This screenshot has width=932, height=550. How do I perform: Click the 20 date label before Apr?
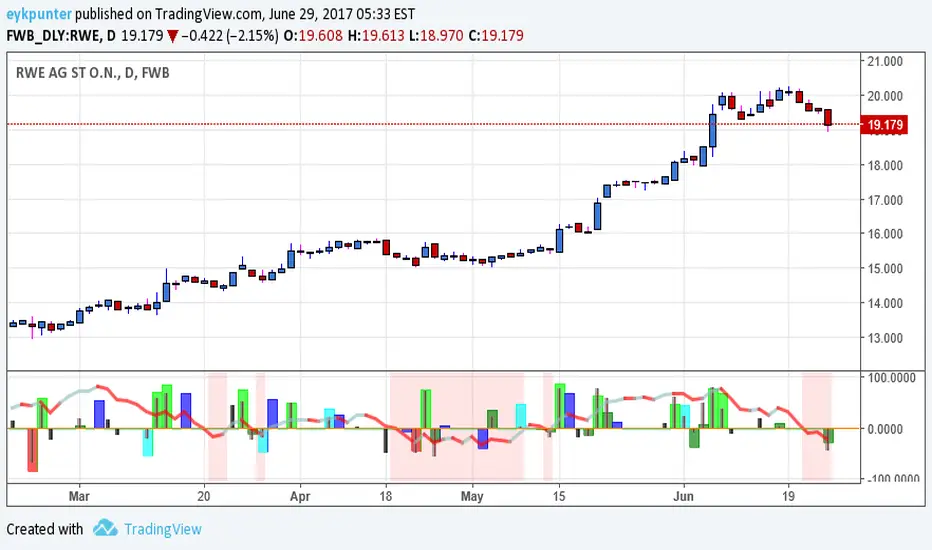pos(204,496)
